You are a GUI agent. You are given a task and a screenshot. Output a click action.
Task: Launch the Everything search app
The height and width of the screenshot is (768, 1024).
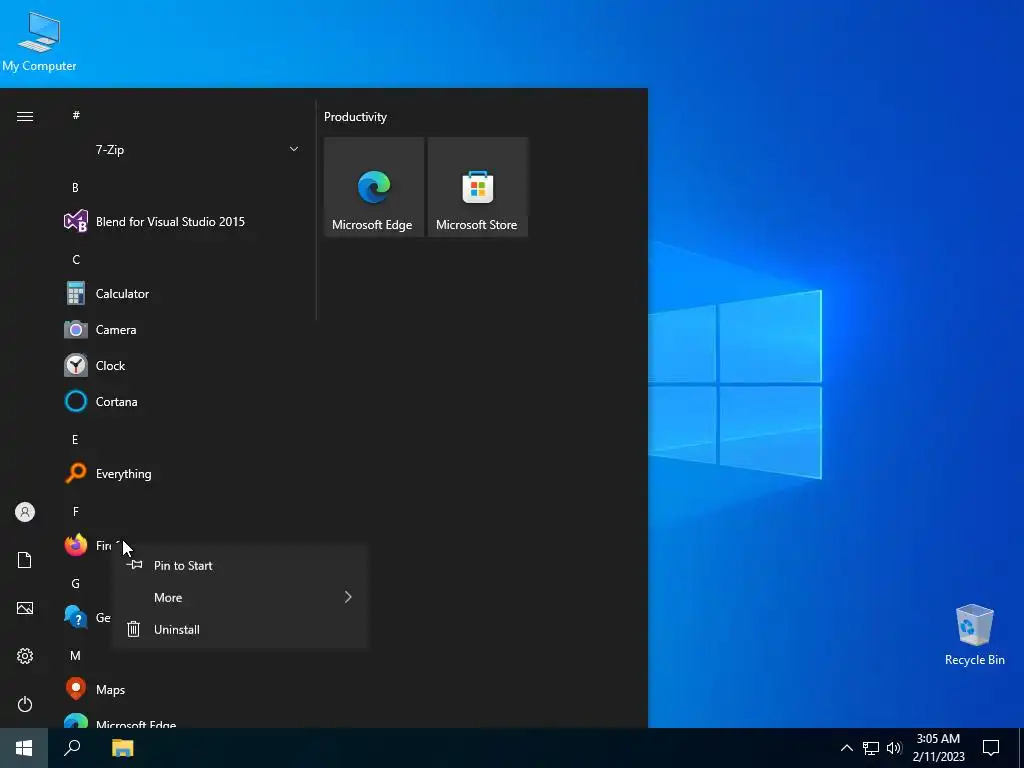pos(183,473)
